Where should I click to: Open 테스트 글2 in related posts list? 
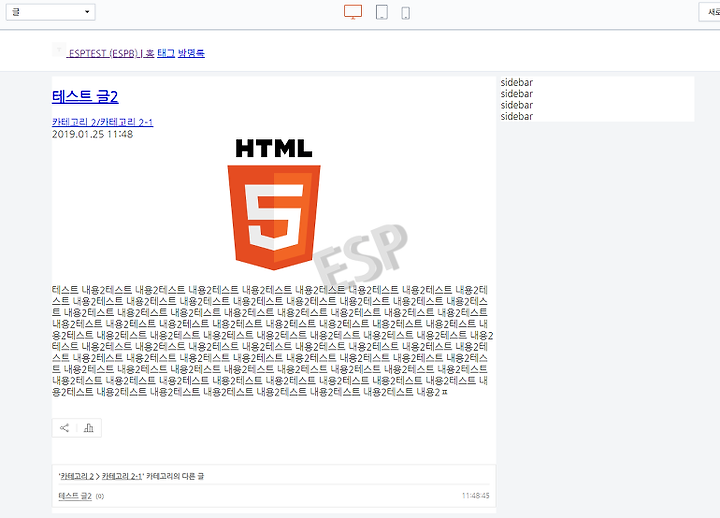pyautogui.click(x=75, y=496)
